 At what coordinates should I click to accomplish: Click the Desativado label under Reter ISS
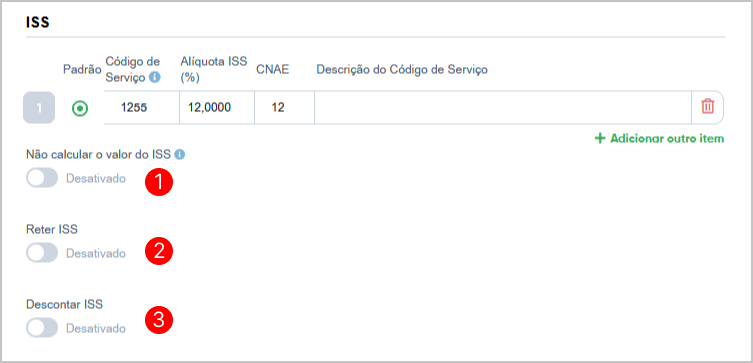point(96,253)
